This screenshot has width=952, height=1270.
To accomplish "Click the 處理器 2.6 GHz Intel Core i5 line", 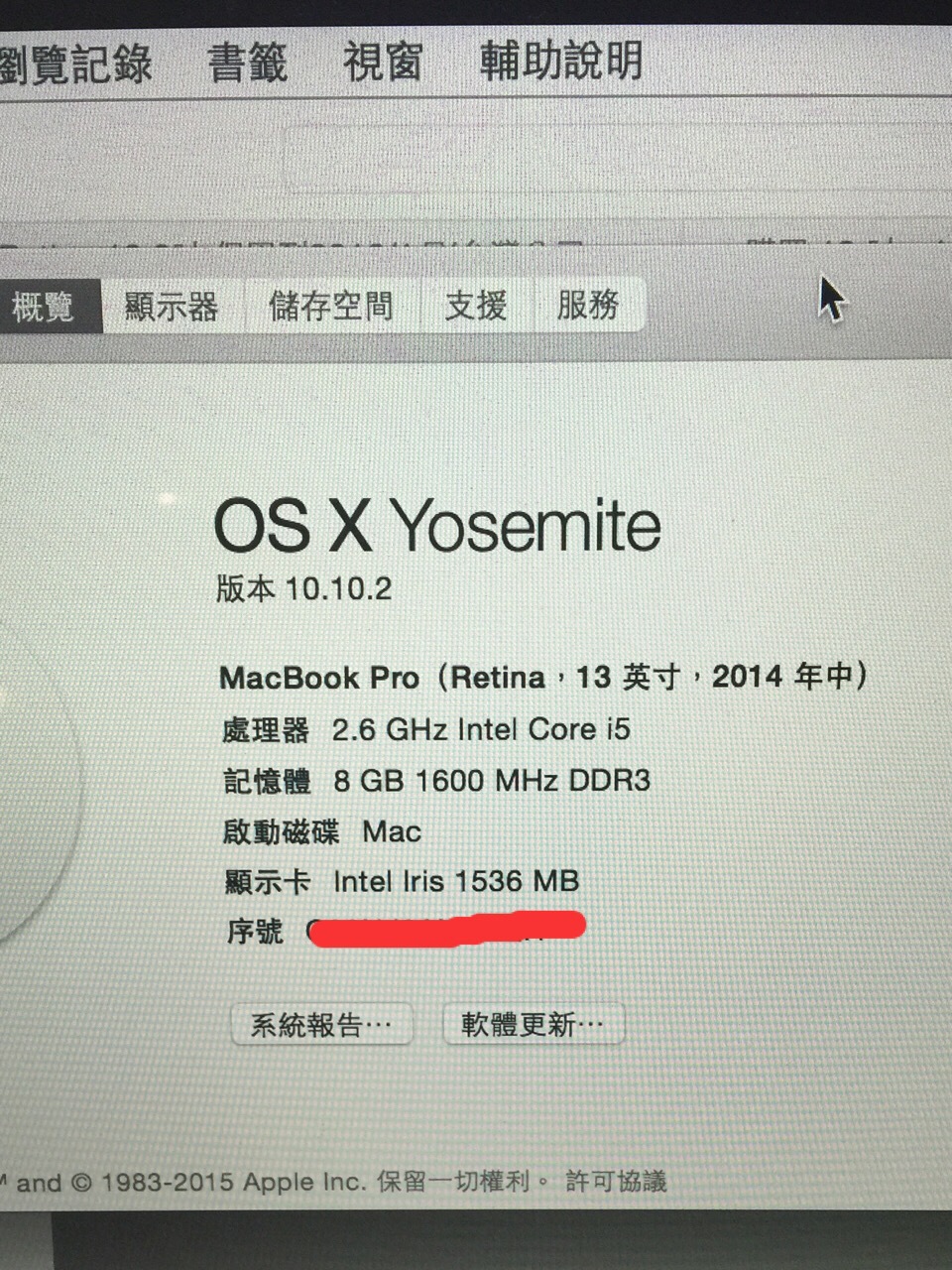I will [x=426, y=730].
